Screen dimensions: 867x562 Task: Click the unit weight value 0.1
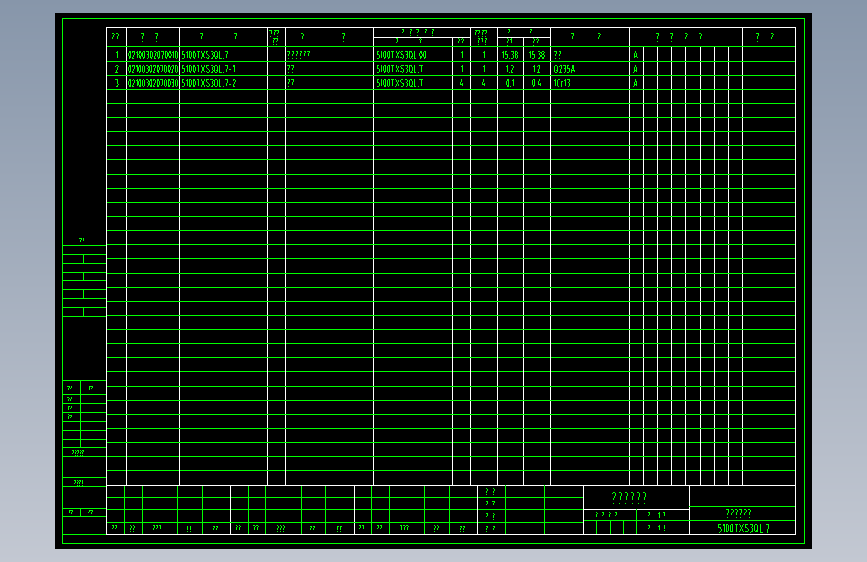coord(510,83)
